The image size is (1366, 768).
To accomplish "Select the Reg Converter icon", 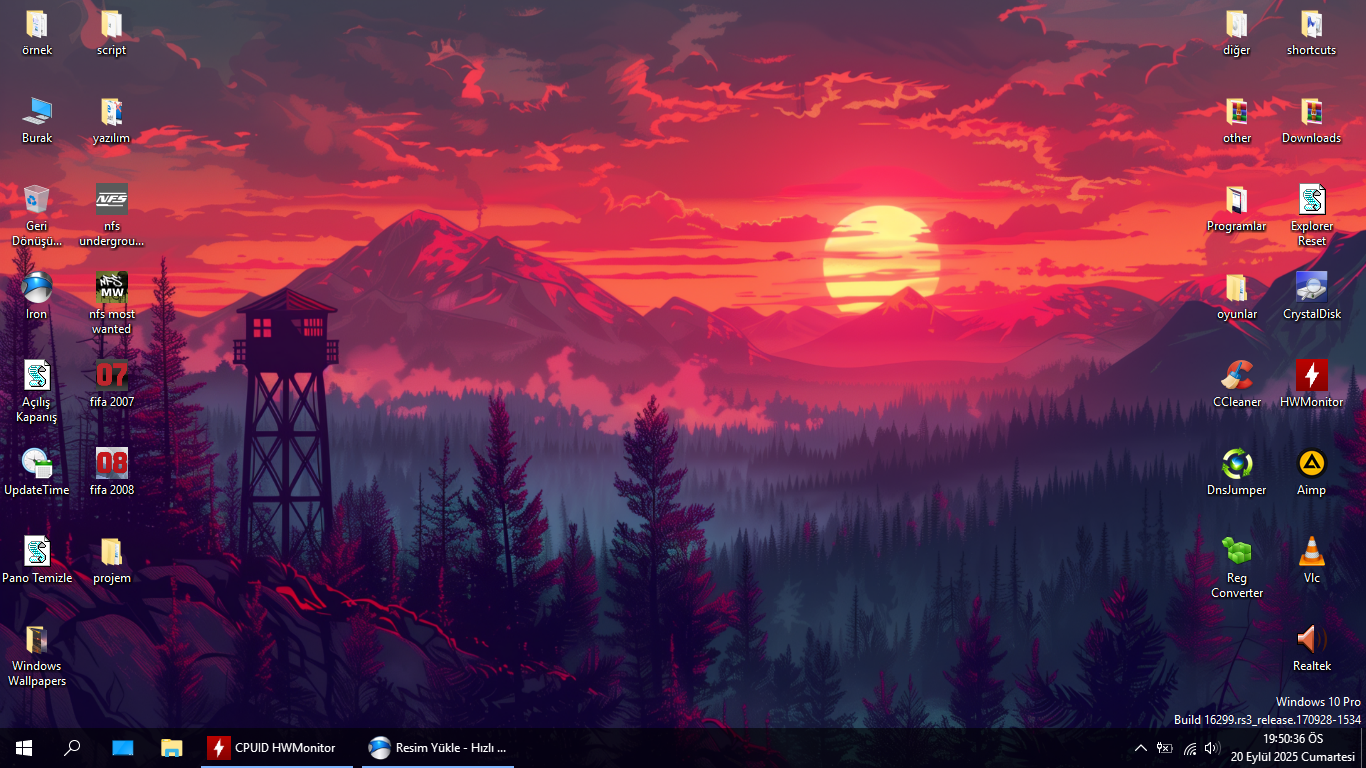I will 1237,552.
